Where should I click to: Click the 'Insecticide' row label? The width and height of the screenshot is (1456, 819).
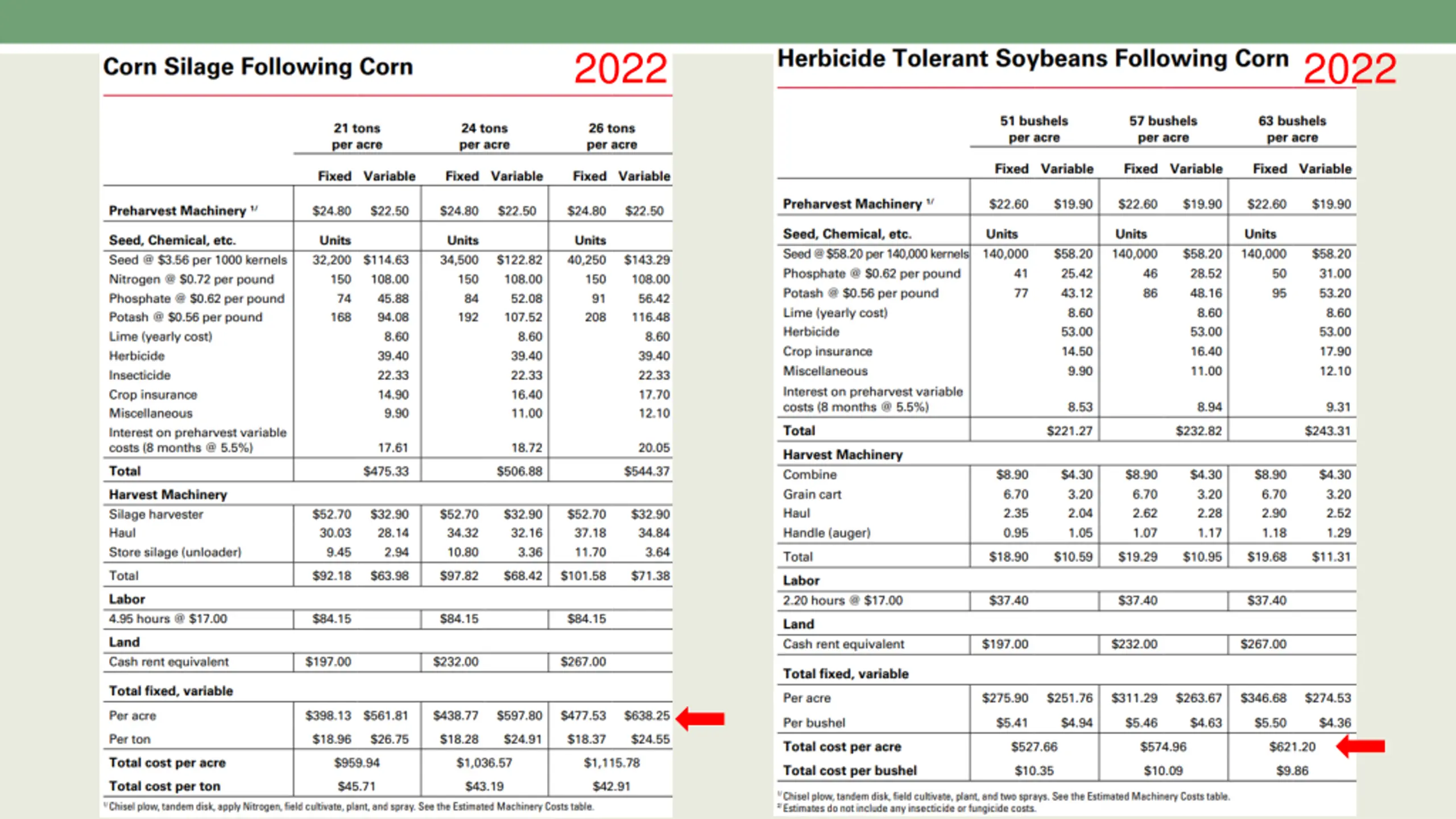tap(139, 375)
